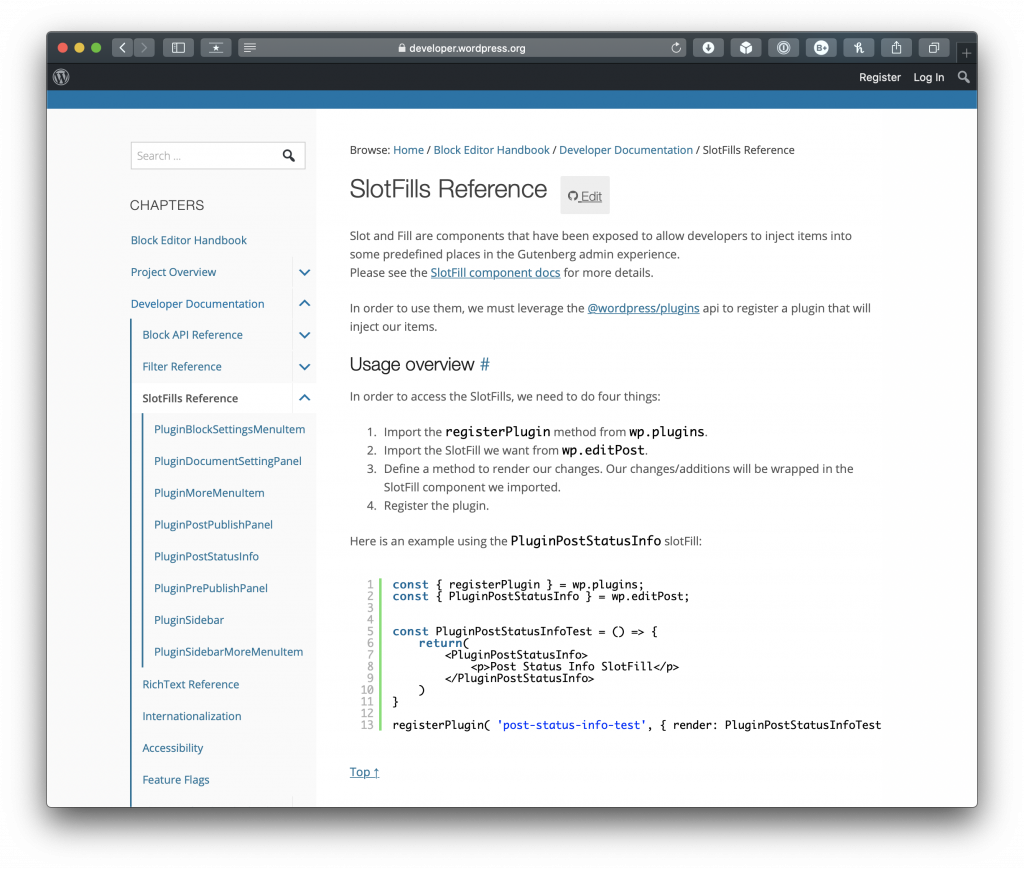
Task: Expand the Project Overview chevron
Action: click(x=304, y=272)
